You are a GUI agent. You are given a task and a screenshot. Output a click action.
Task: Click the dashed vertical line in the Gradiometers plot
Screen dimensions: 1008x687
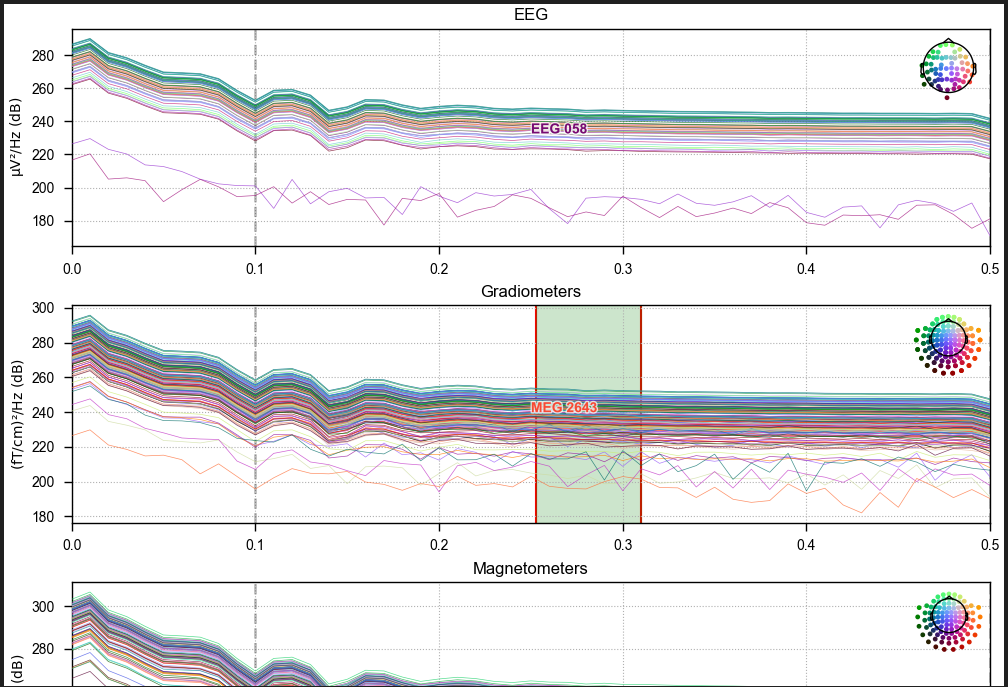(x=256, y=415)
